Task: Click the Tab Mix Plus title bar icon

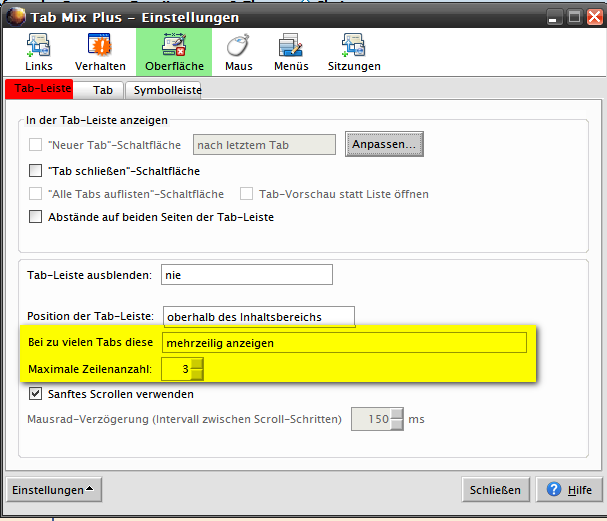Action: coord(16,17)
